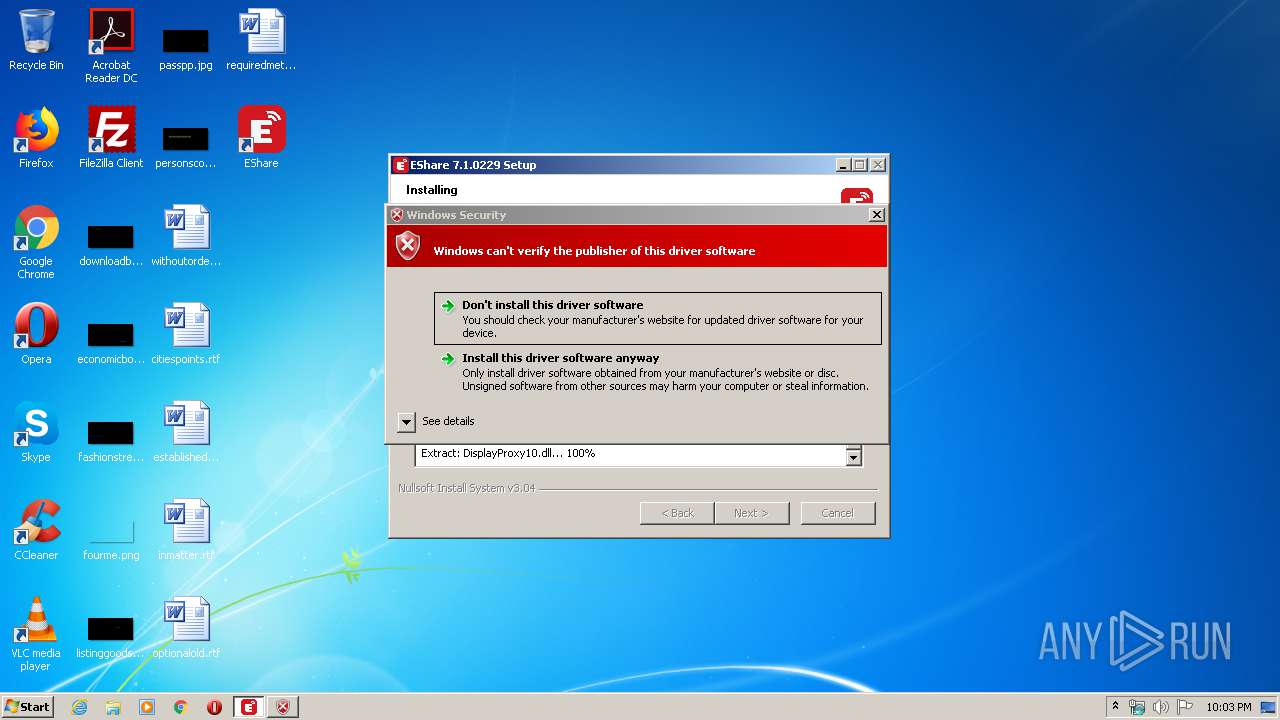1280x720 pixels.
Task: Click Next button in EShare Setup
Action: (751, 513)
